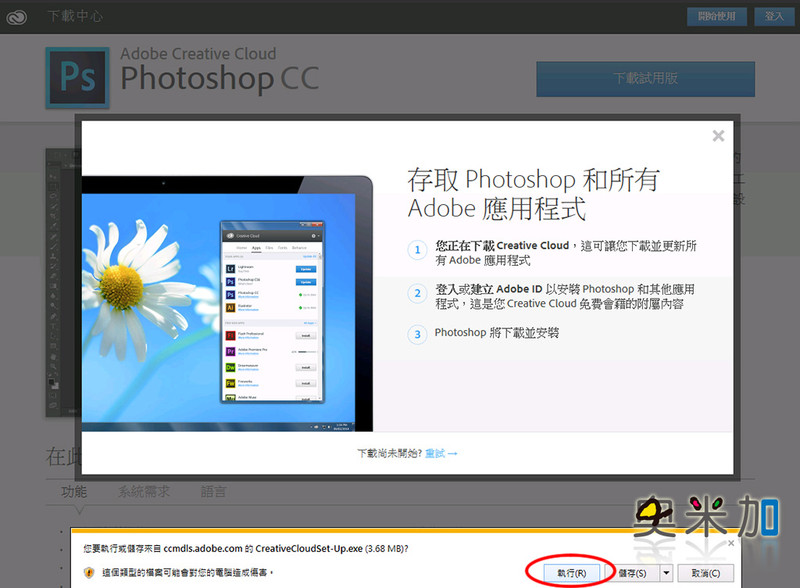Click the security shield warning icon
The height and width of the screenshot is (588, 800).
click(x=89, y=573)
